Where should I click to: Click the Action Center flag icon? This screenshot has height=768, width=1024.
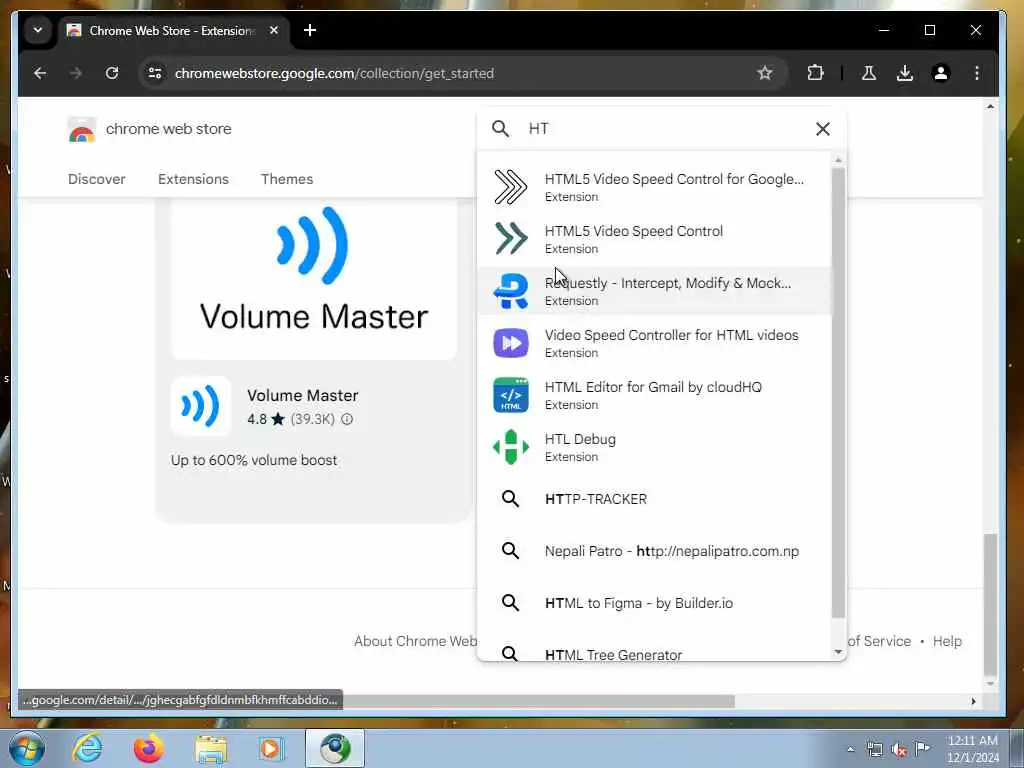922,749
